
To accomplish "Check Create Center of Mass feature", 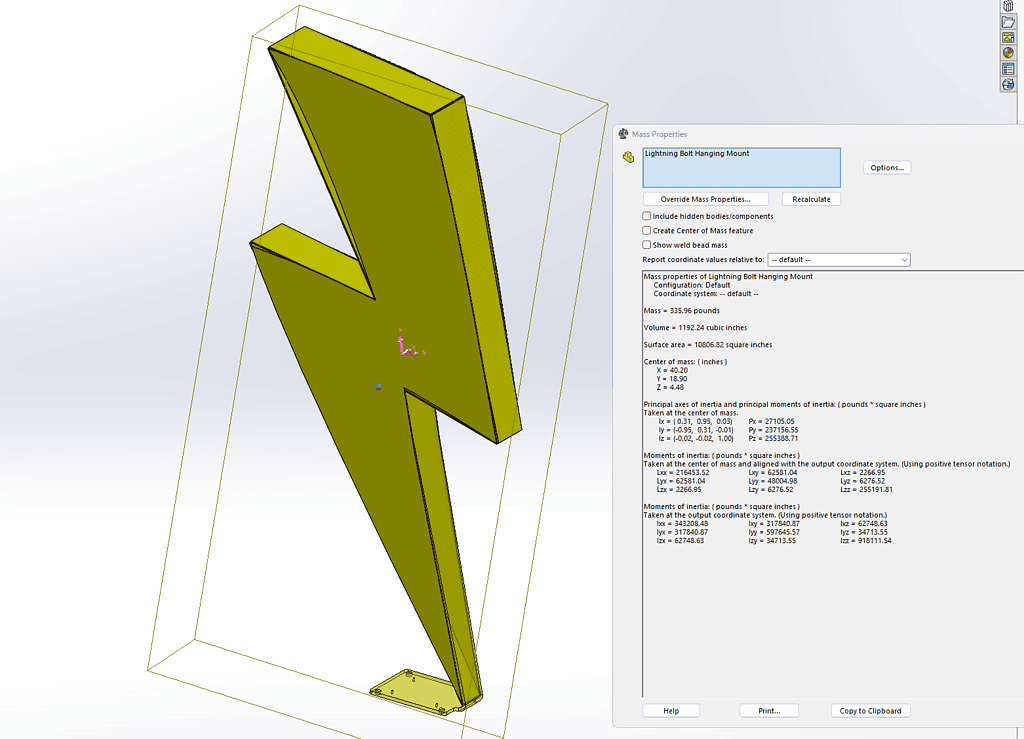I will click(x=647, y=230).
